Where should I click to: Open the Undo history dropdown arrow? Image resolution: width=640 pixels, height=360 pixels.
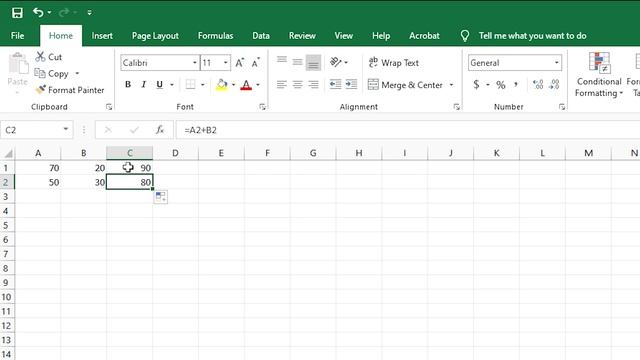pos(49,13)
